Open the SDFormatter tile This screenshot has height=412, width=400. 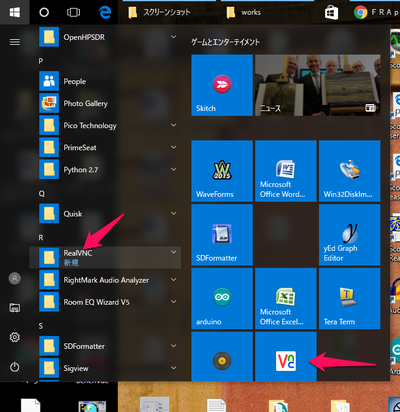coord(222,235)
